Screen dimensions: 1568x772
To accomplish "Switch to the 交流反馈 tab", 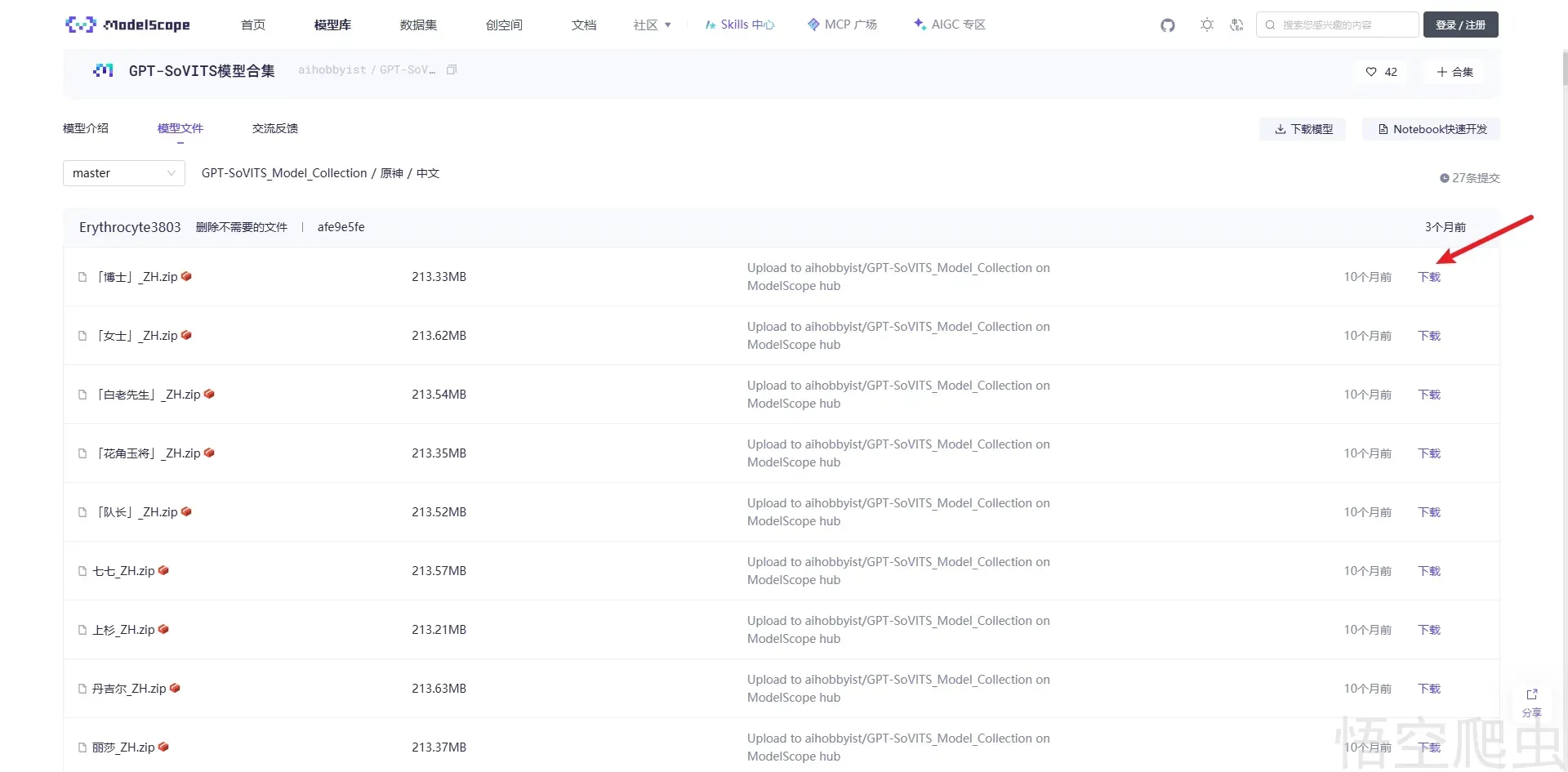I will [274, 128].
